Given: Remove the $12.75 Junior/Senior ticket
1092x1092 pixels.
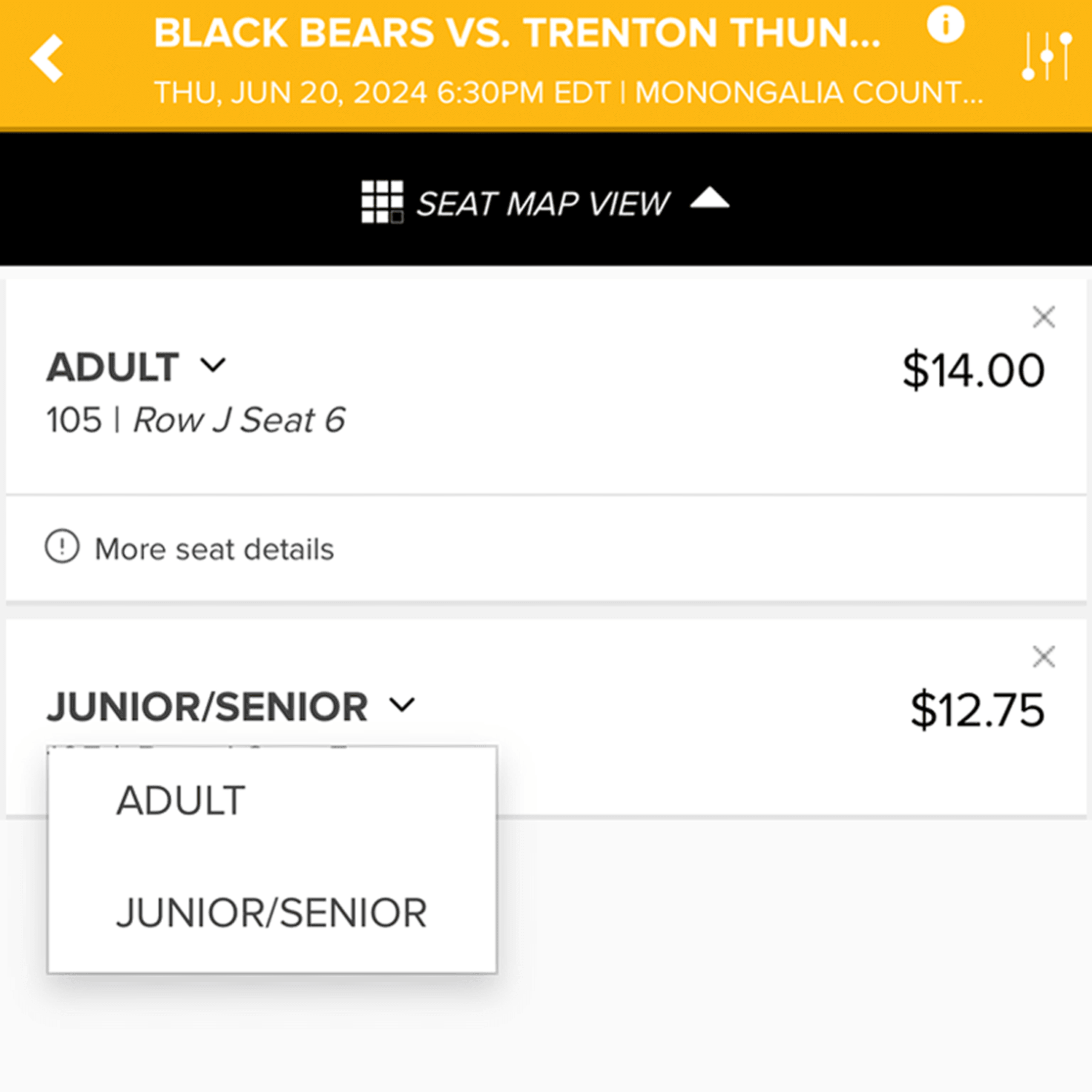Looking at the screenshot, I should 1044,657.
